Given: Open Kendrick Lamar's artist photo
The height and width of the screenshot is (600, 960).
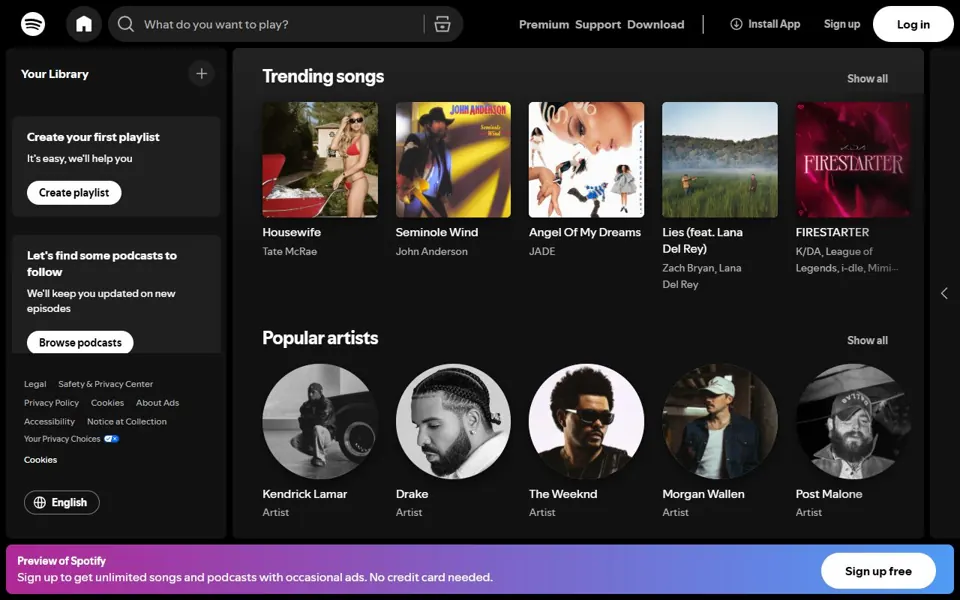Looking at the screenshot, I should (320, 421).
